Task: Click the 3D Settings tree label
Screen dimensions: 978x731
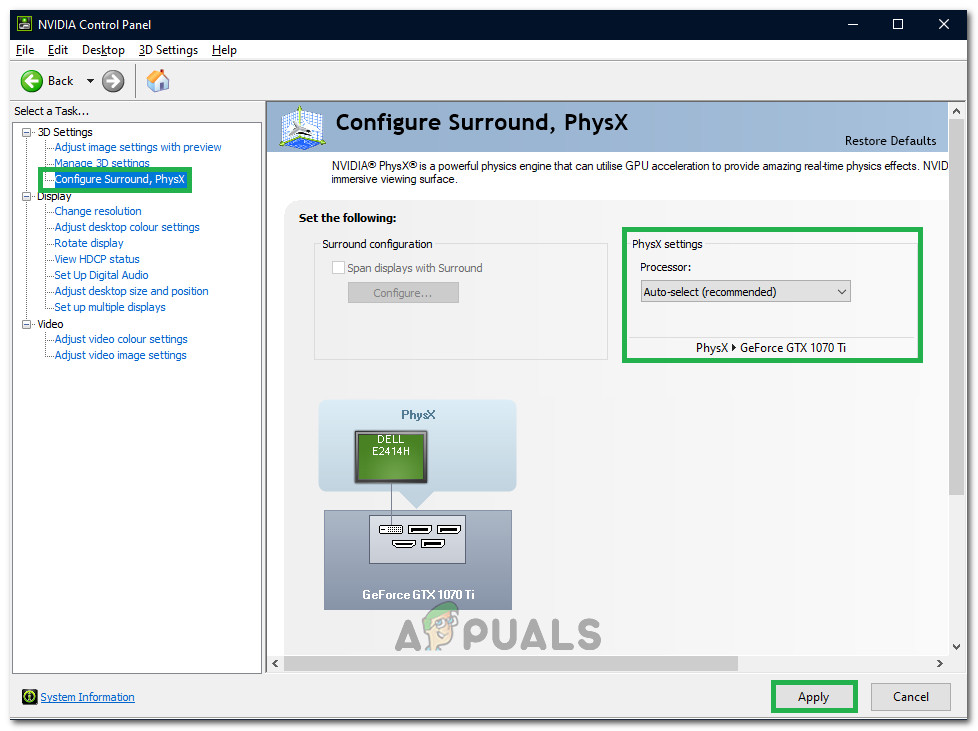Action: click(65, 132)
